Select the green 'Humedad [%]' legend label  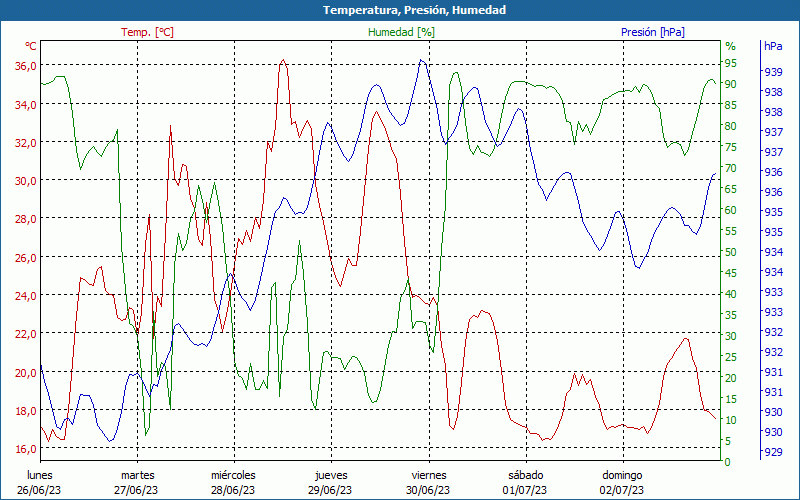tap(401, 32)
